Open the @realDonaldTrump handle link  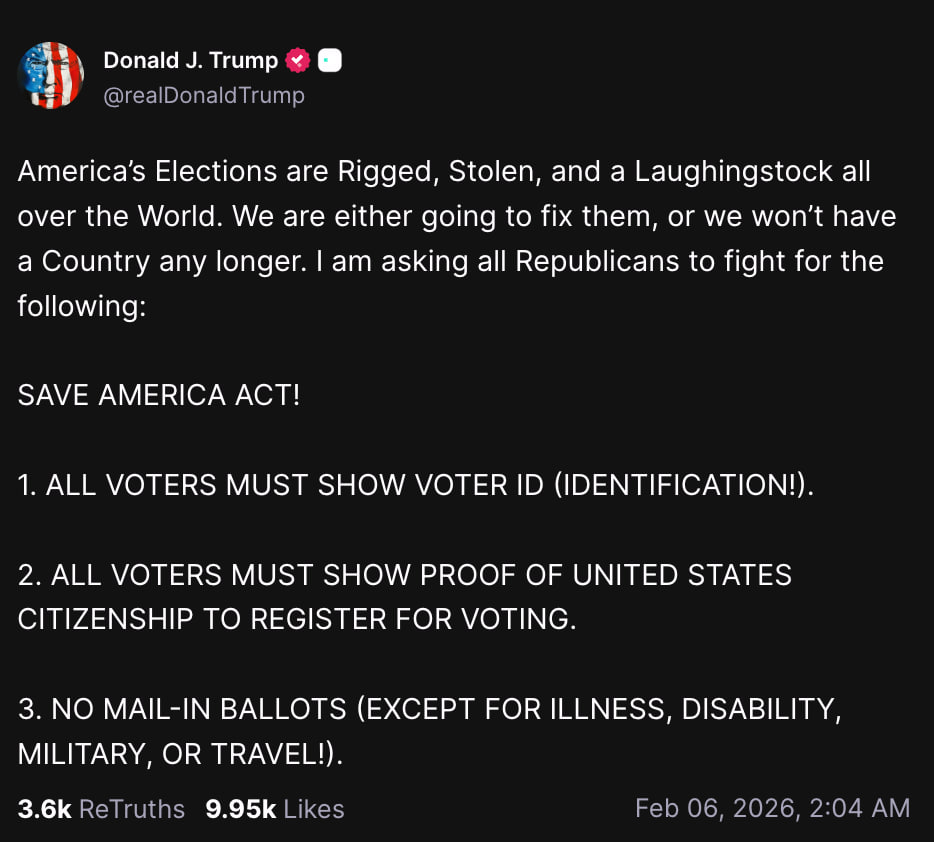(204, 96)
